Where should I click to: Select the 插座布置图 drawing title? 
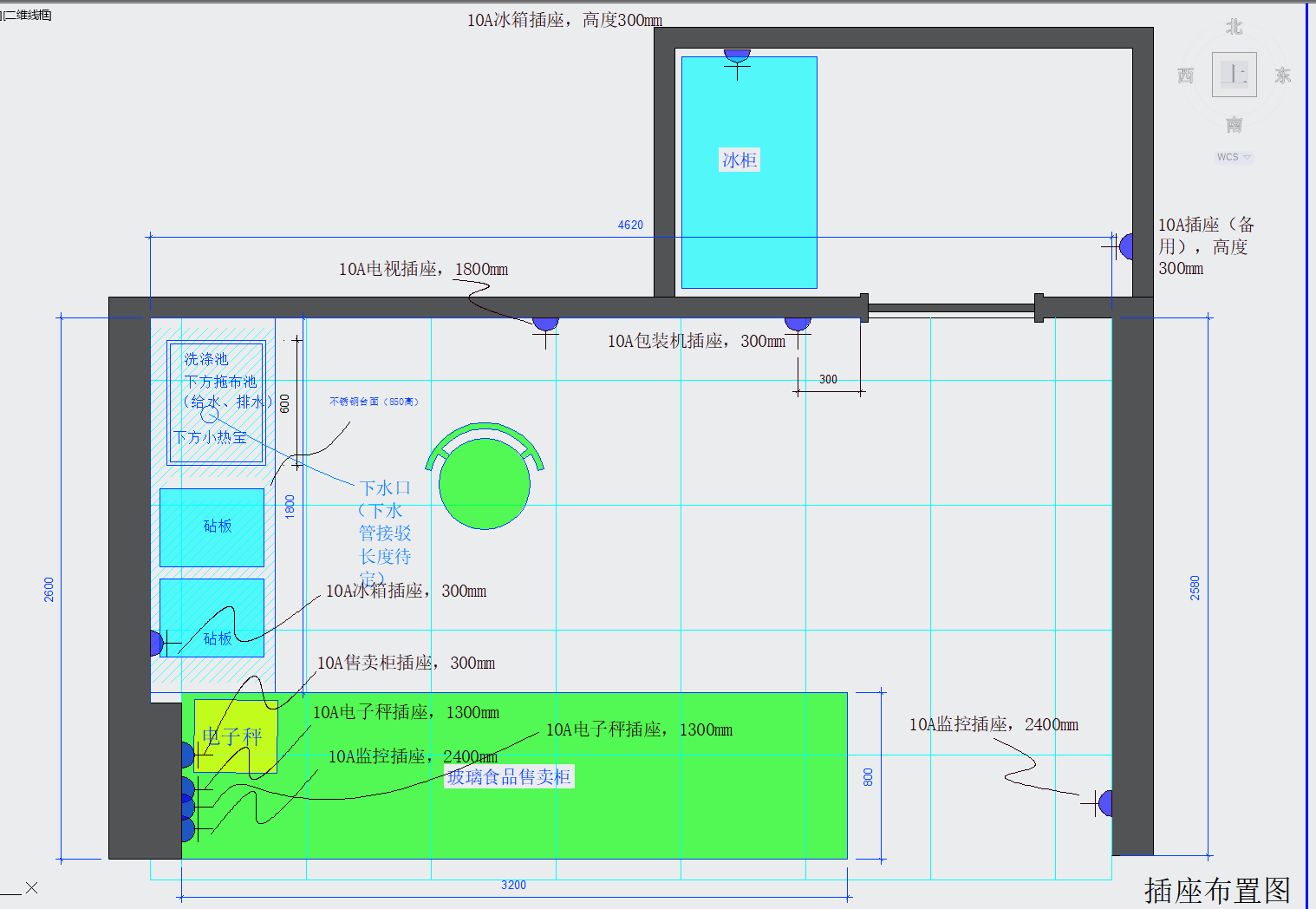point(1216,890)
